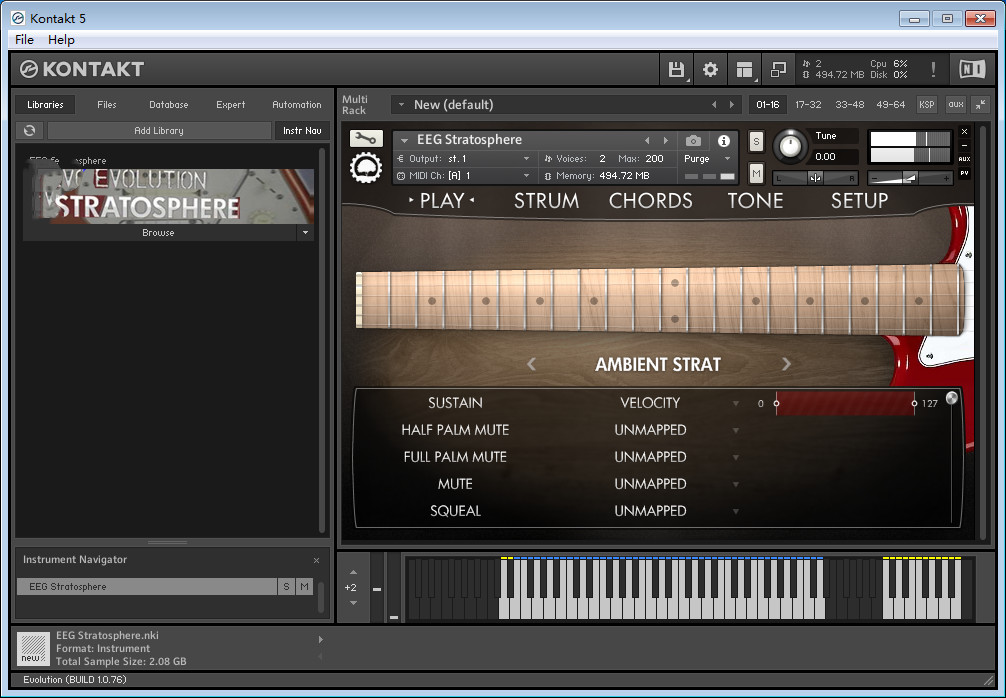Click the Native Instruments NI logo

coord(971,69)
